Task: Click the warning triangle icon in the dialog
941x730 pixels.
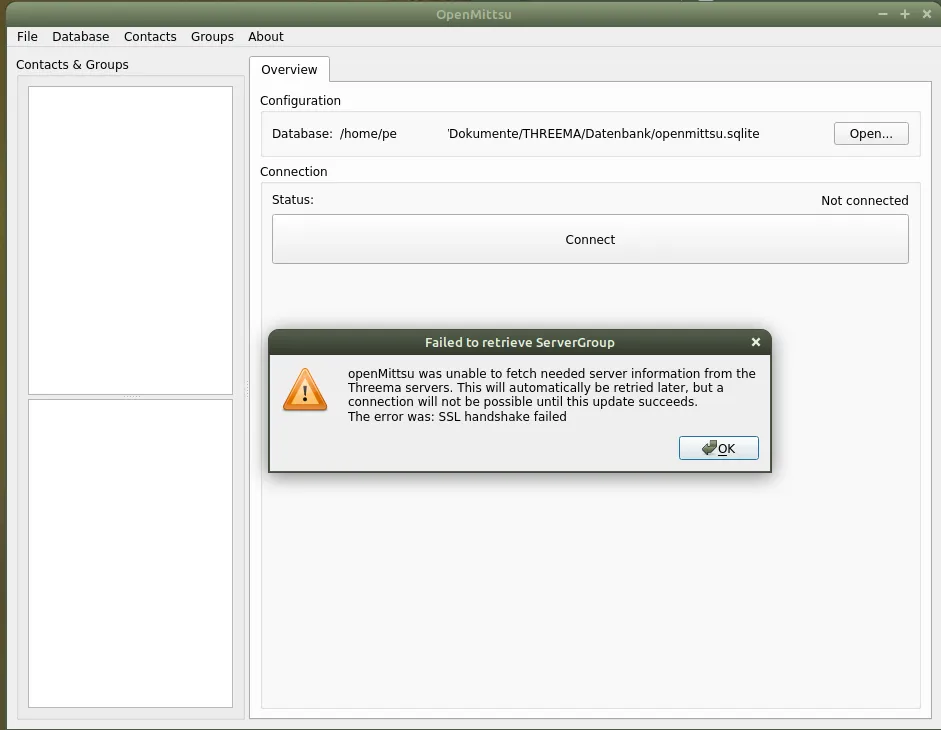Action: click(304, 389)
